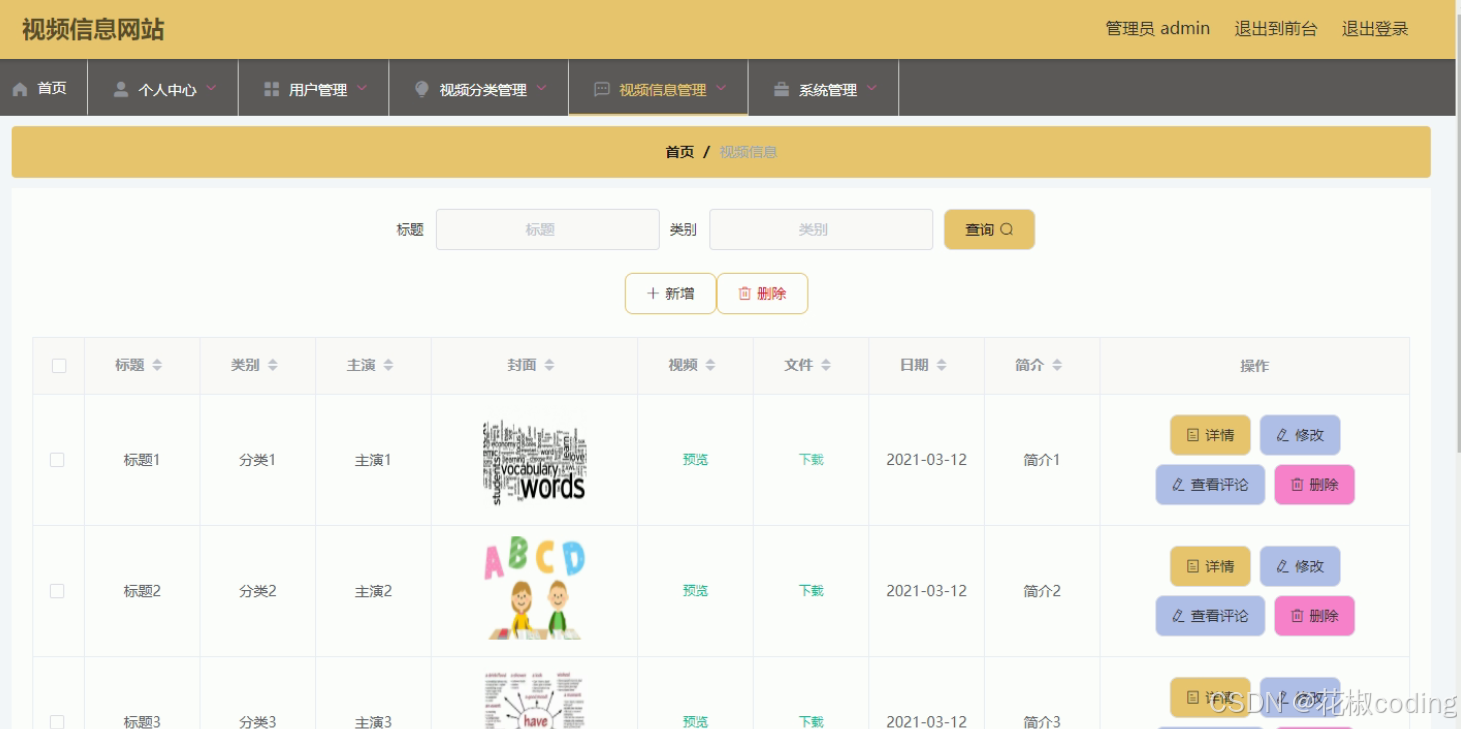Open 详情 for row 标题1
Viewport: 1461px width, 729px height.
point(1210,435)
